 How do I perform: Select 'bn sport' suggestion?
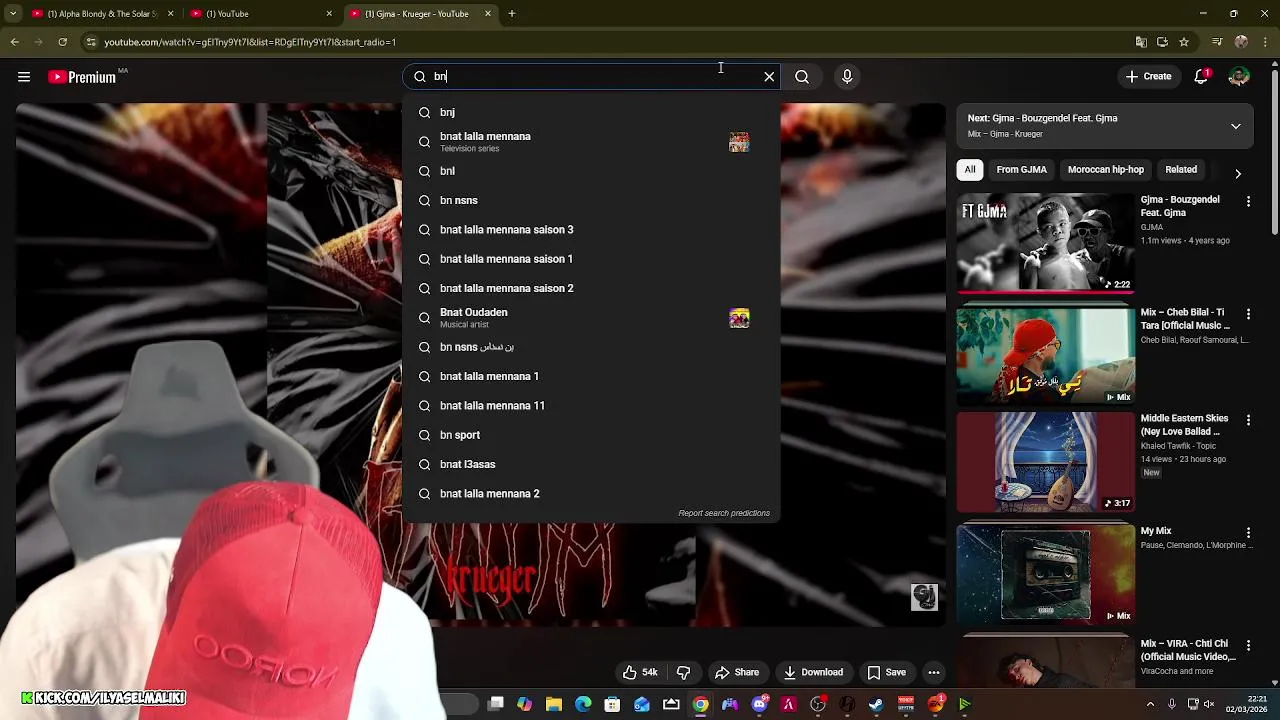(x=590, y=435)
